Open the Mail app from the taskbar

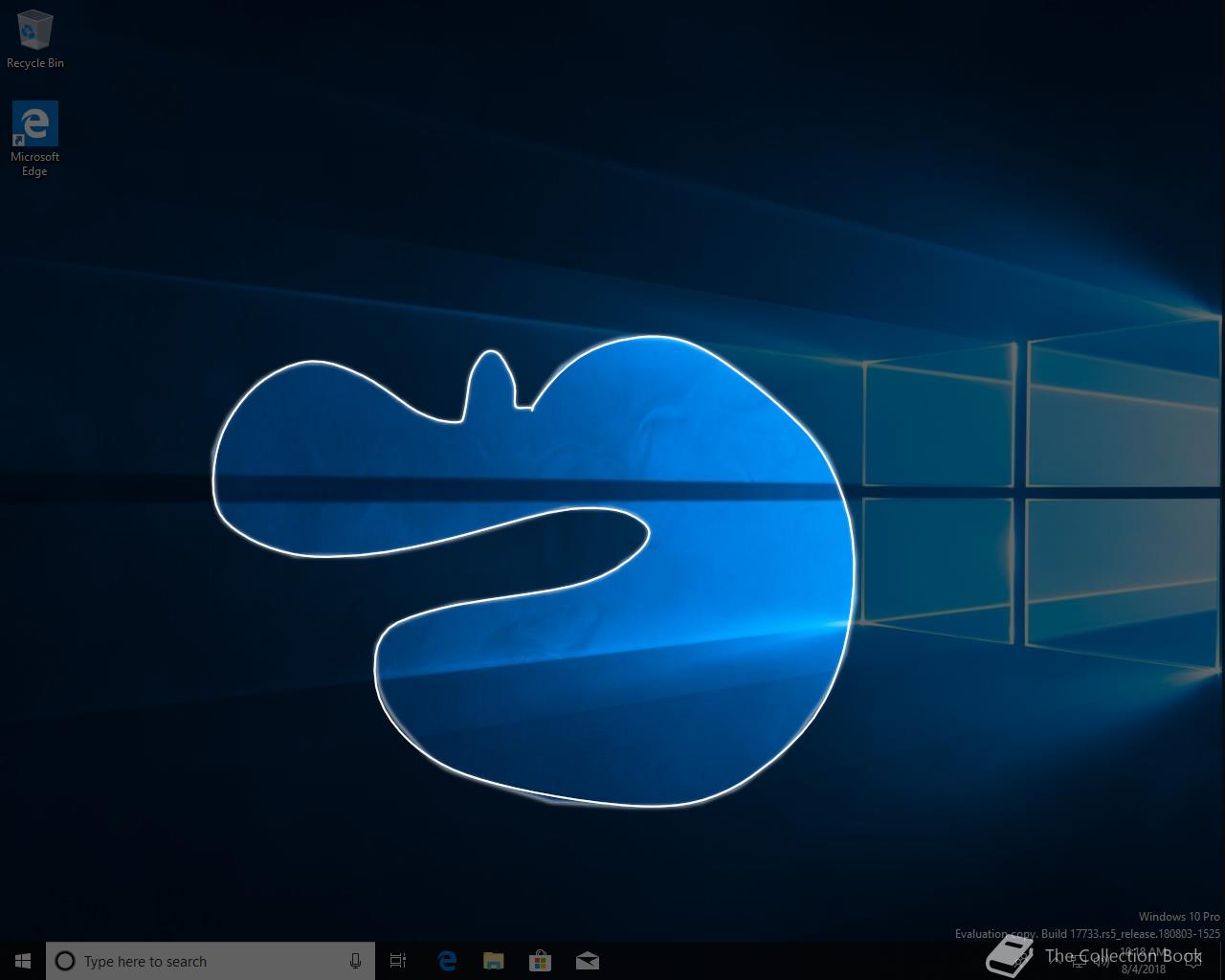[x=587, y=961]
